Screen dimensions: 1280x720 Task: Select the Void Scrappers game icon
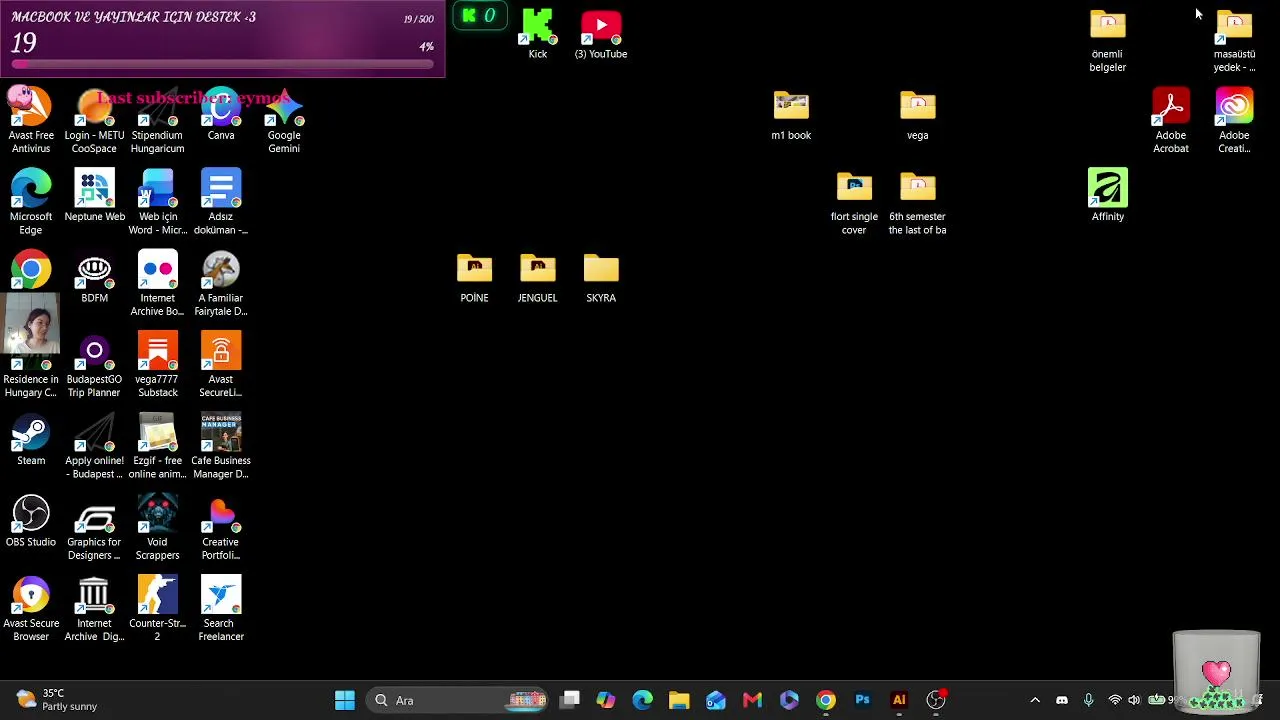pyautogui.click(x=157, y=527)
